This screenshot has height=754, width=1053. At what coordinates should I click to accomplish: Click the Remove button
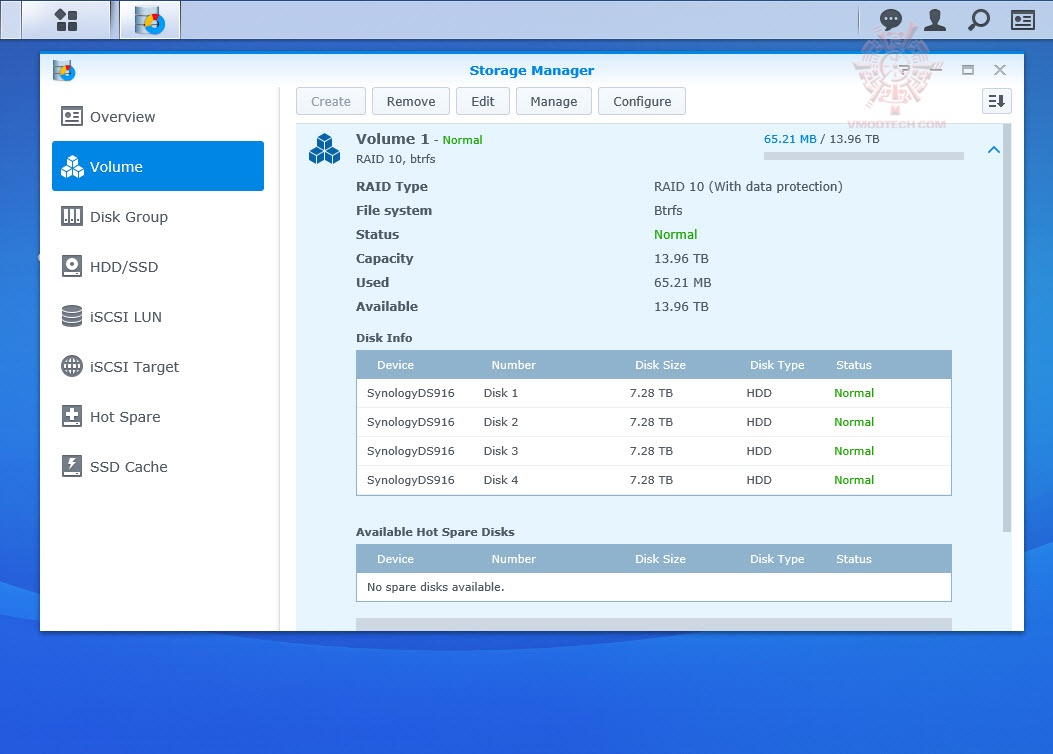411,101
